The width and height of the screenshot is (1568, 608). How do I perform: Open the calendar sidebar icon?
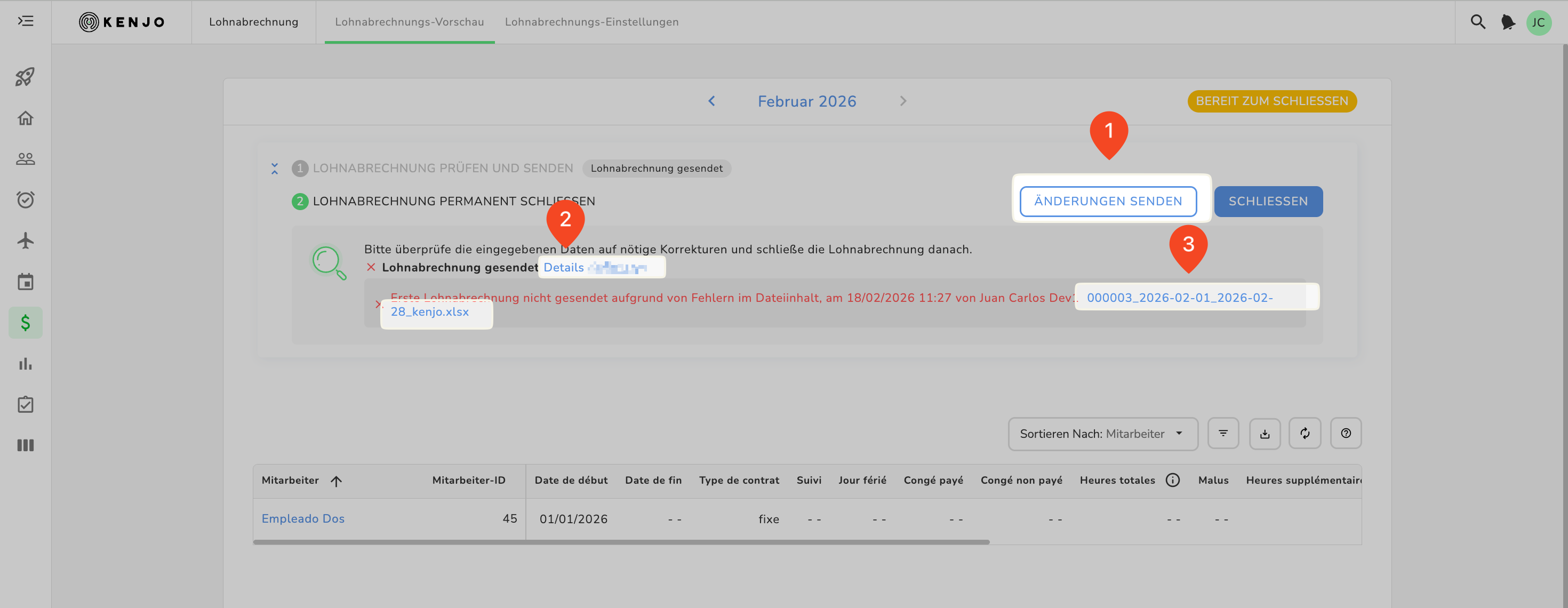point(25,282)
